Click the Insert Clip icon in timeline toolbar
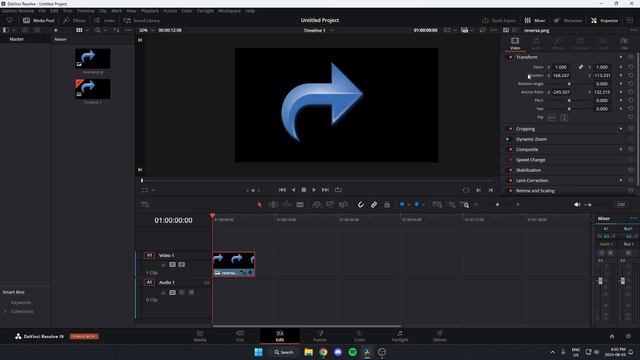This screenshot has height=360, width=640. coord(316,204)
